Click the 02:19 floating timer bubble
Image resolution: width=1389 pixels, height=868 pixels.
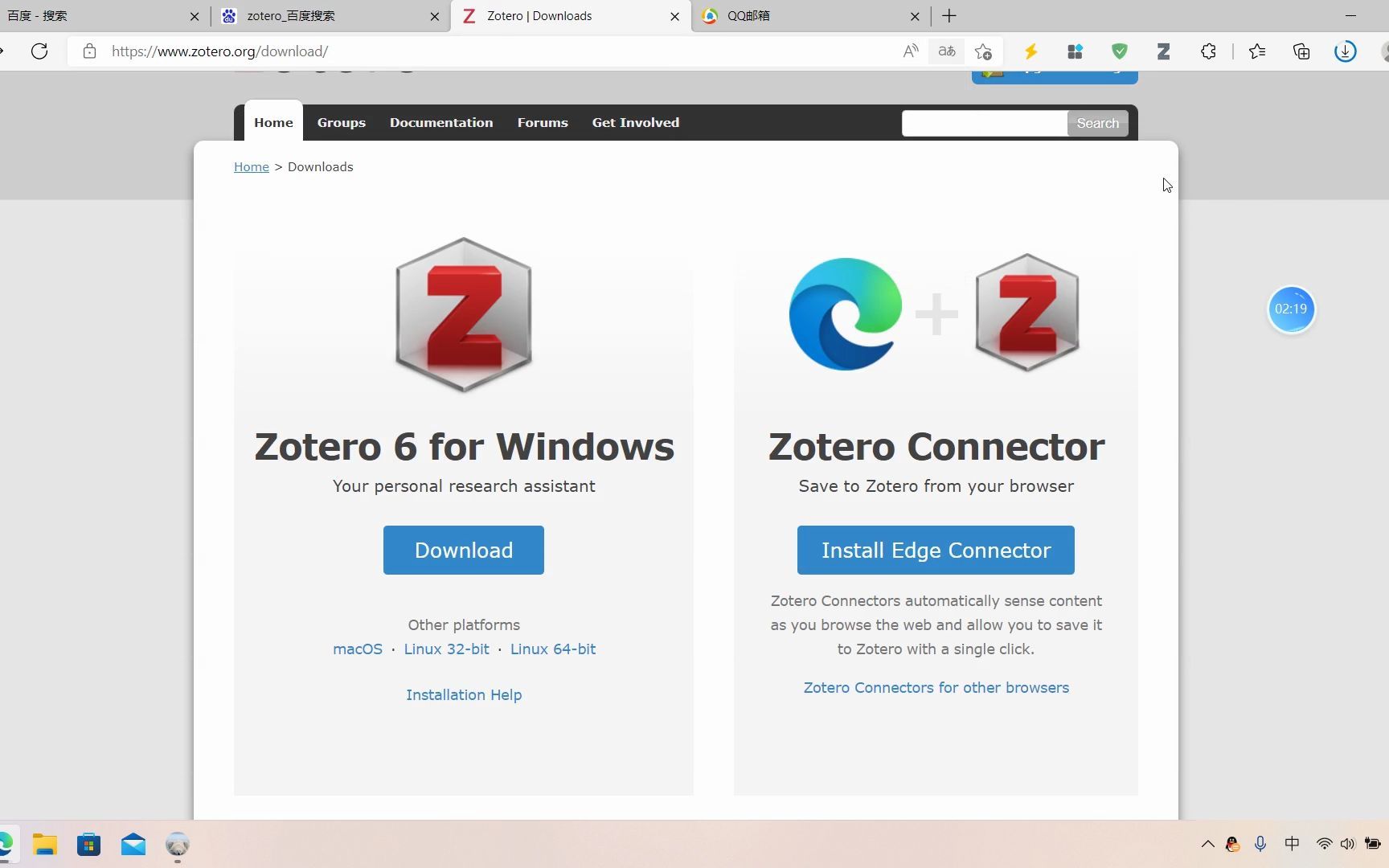(1291, 309)
